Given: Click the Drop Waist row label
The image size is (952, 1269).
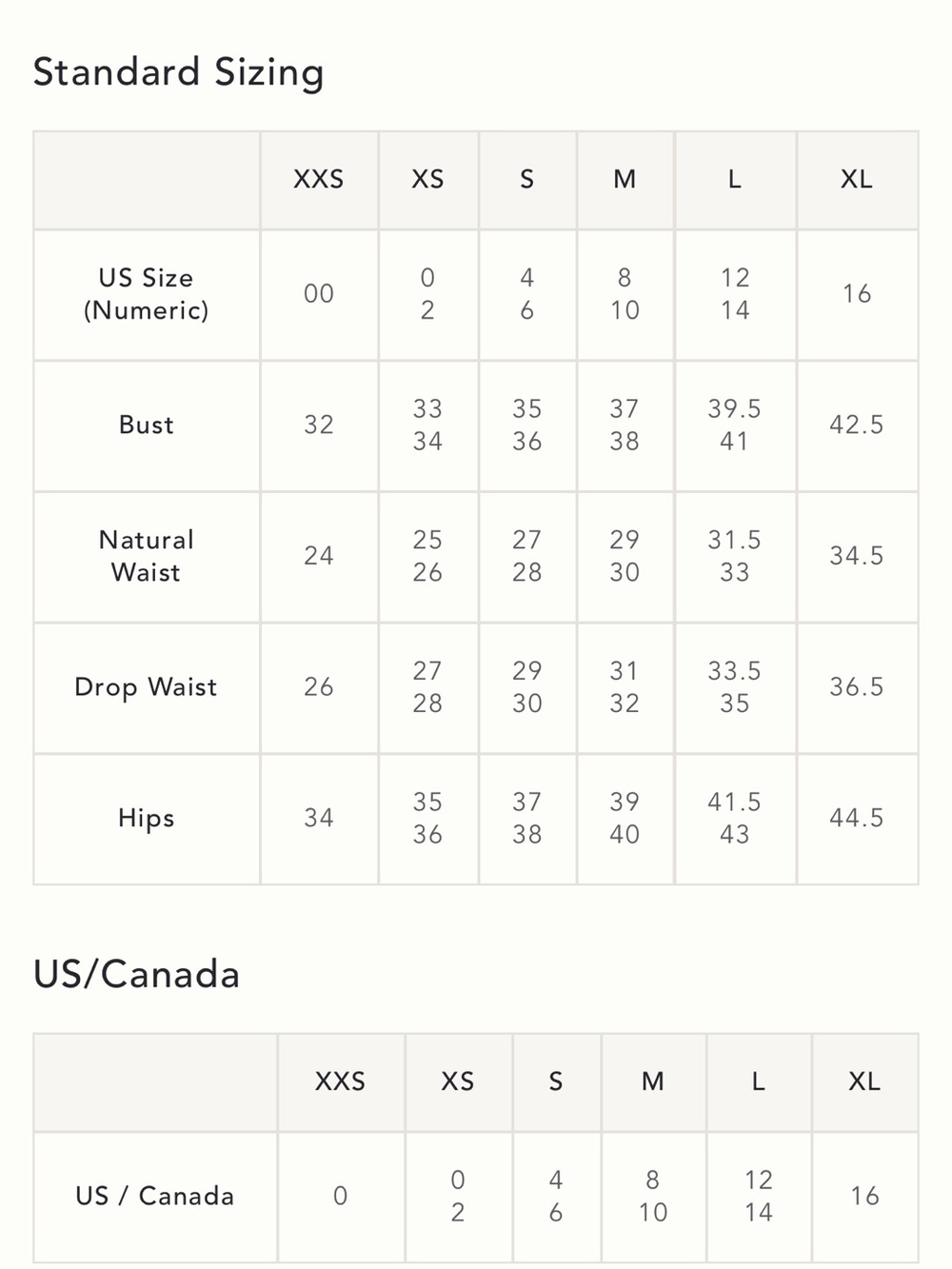Looking at the screenshot, I should coord(147,687).
